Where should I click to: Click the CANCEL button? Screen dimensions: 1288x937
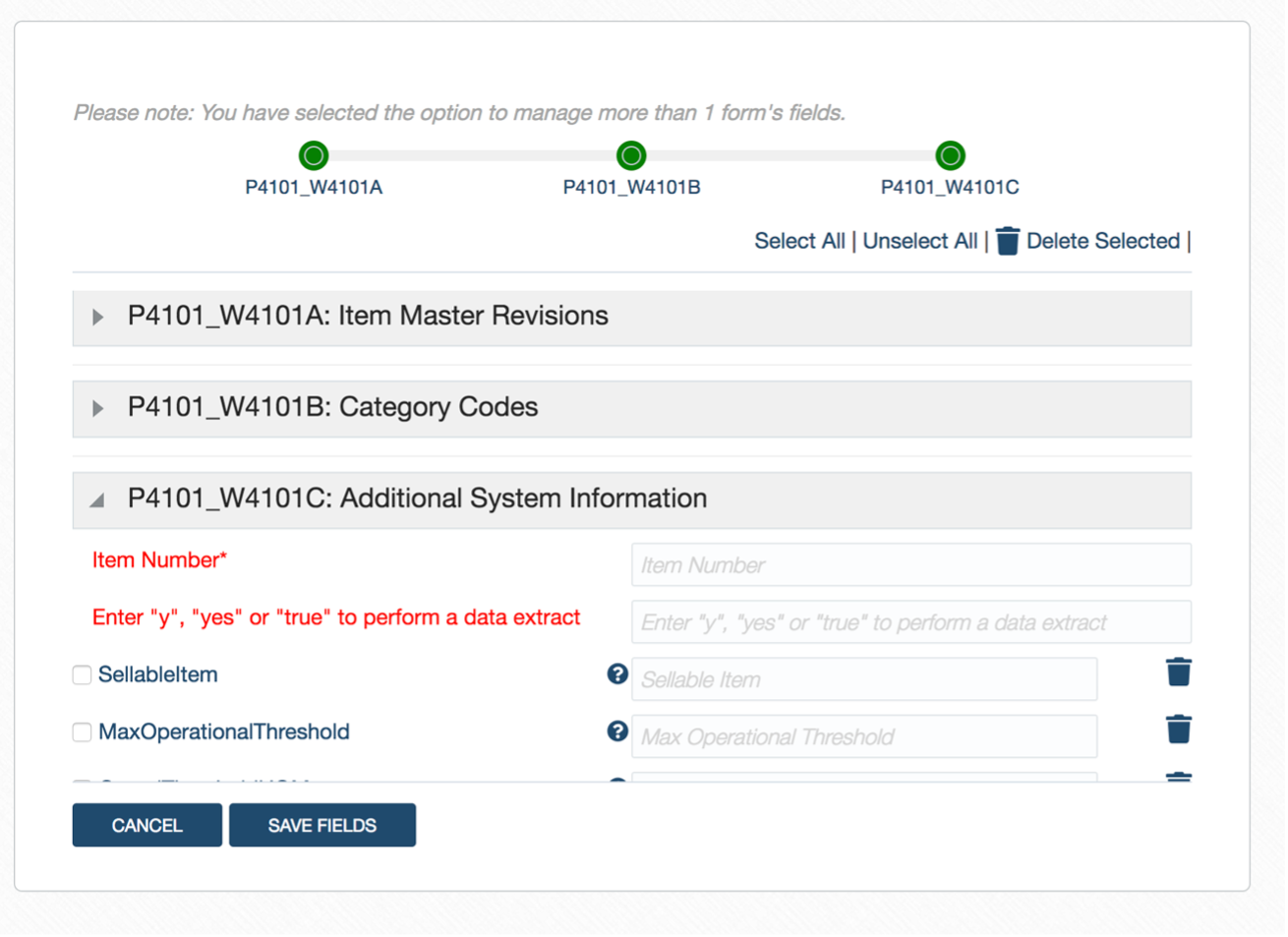[x=146, y=825]
